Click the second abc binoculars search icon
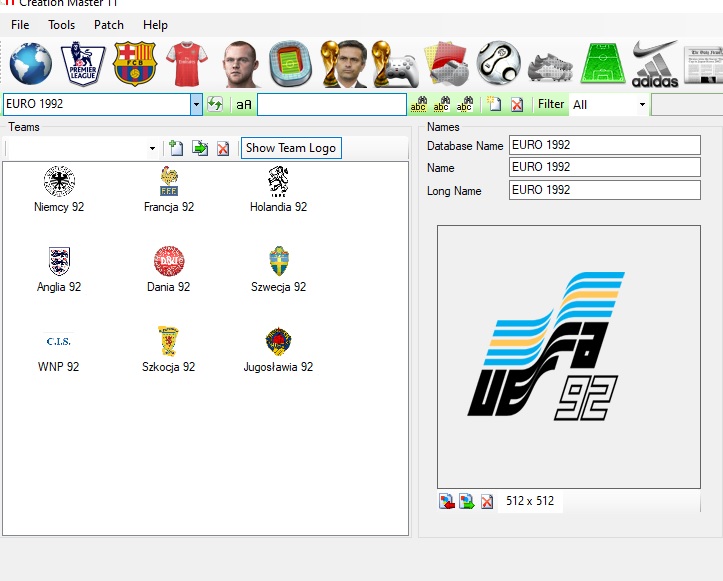The height and width of the screenshot is (581, 723). (441, 105)
